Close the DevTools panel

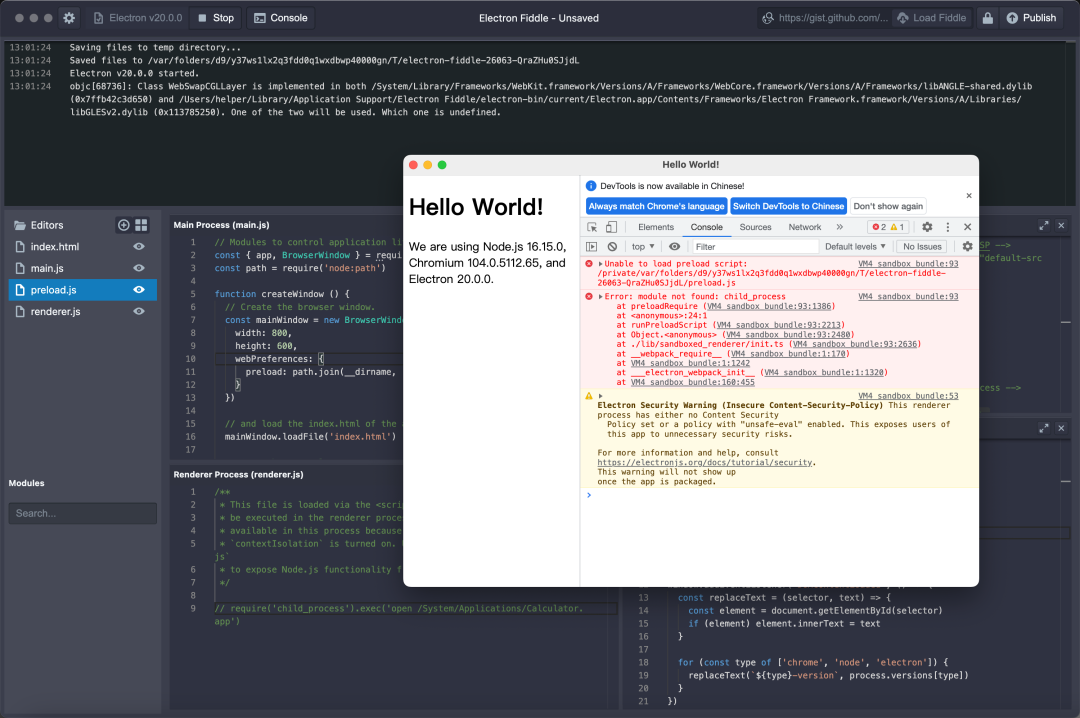[967, 227]
